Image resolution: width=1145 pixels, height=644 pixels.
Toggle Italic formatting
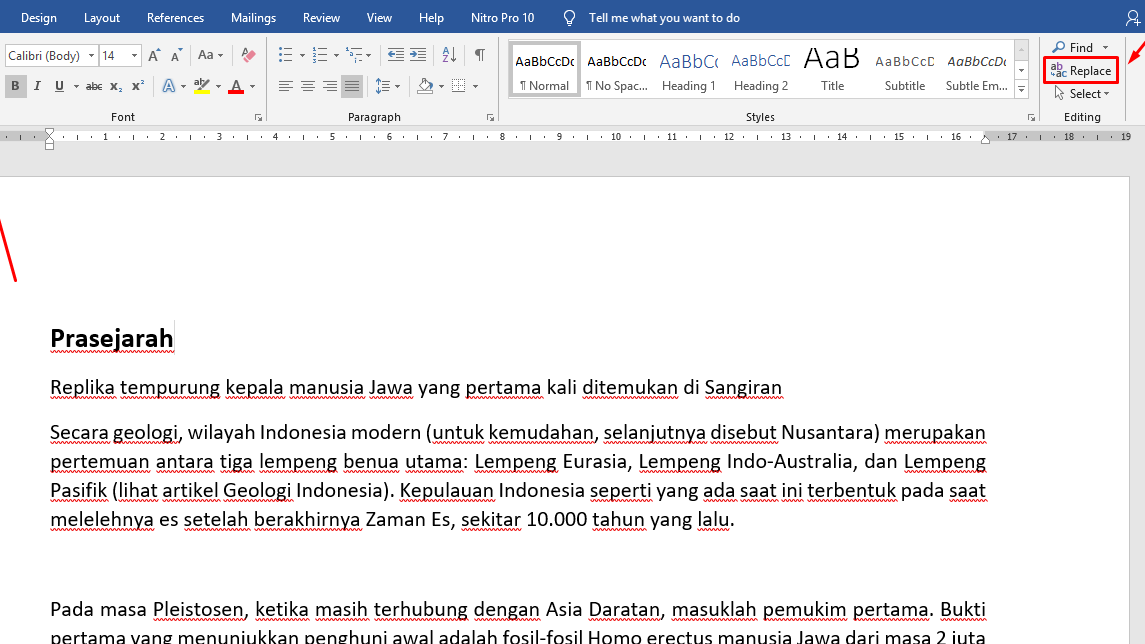(37, 86)
